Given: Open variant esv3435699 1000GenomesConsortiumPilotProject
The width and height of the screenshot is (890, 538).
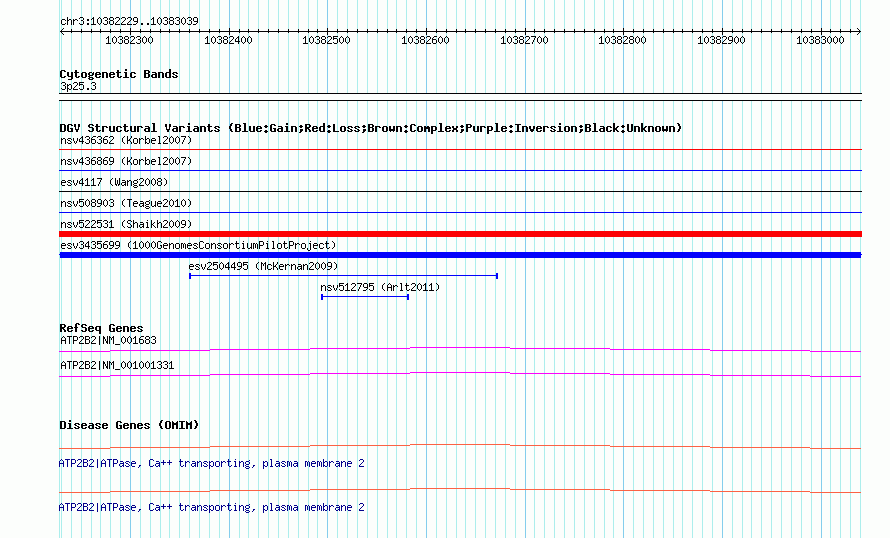Looking at the screenshot, I should [x=198, y=245].
